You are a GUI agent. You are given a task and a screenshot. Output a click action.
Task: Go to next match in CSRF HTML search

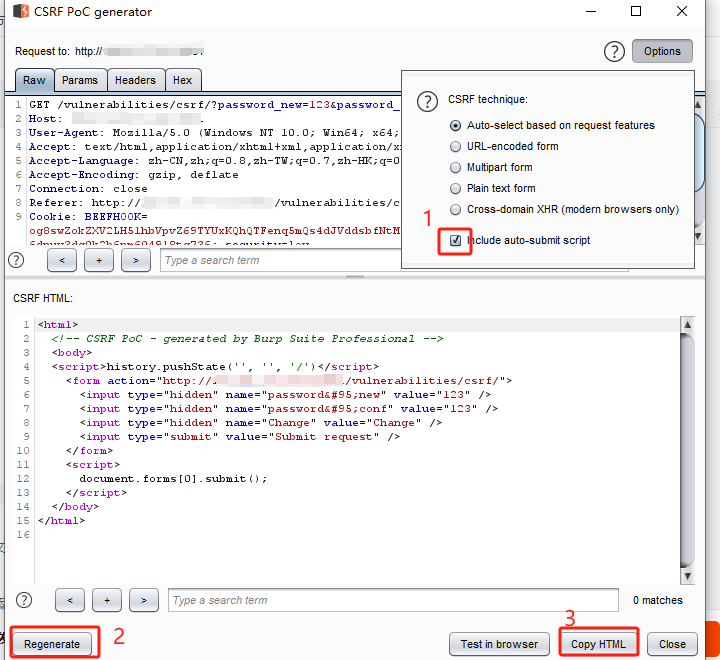pos(144,600)
